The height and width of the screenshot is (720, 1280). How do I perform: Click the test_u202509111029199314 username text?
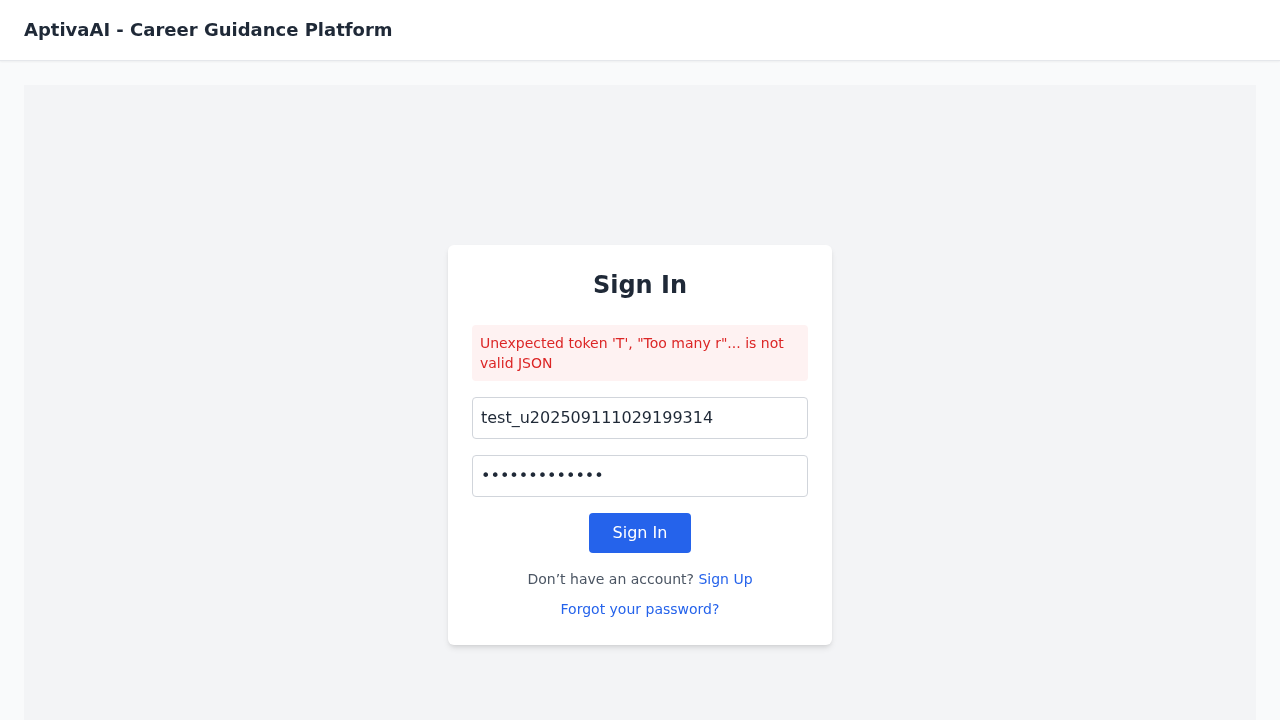coord(597,418)
